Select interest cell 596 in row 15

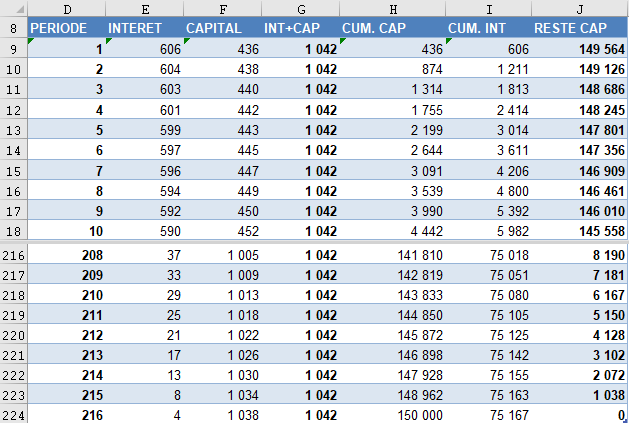pyautogui.click(x=144, y=171)
